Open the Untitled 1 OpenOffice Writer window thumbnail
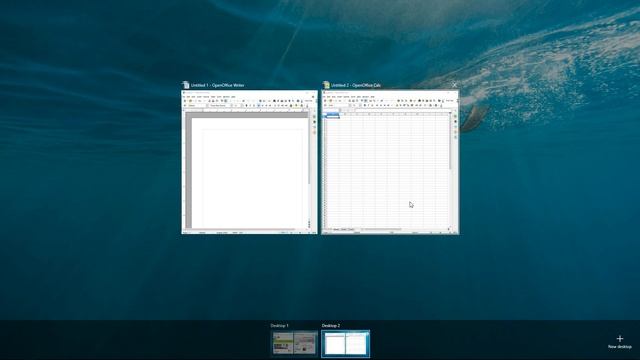 pyautogui.click(x=249, y=162)
